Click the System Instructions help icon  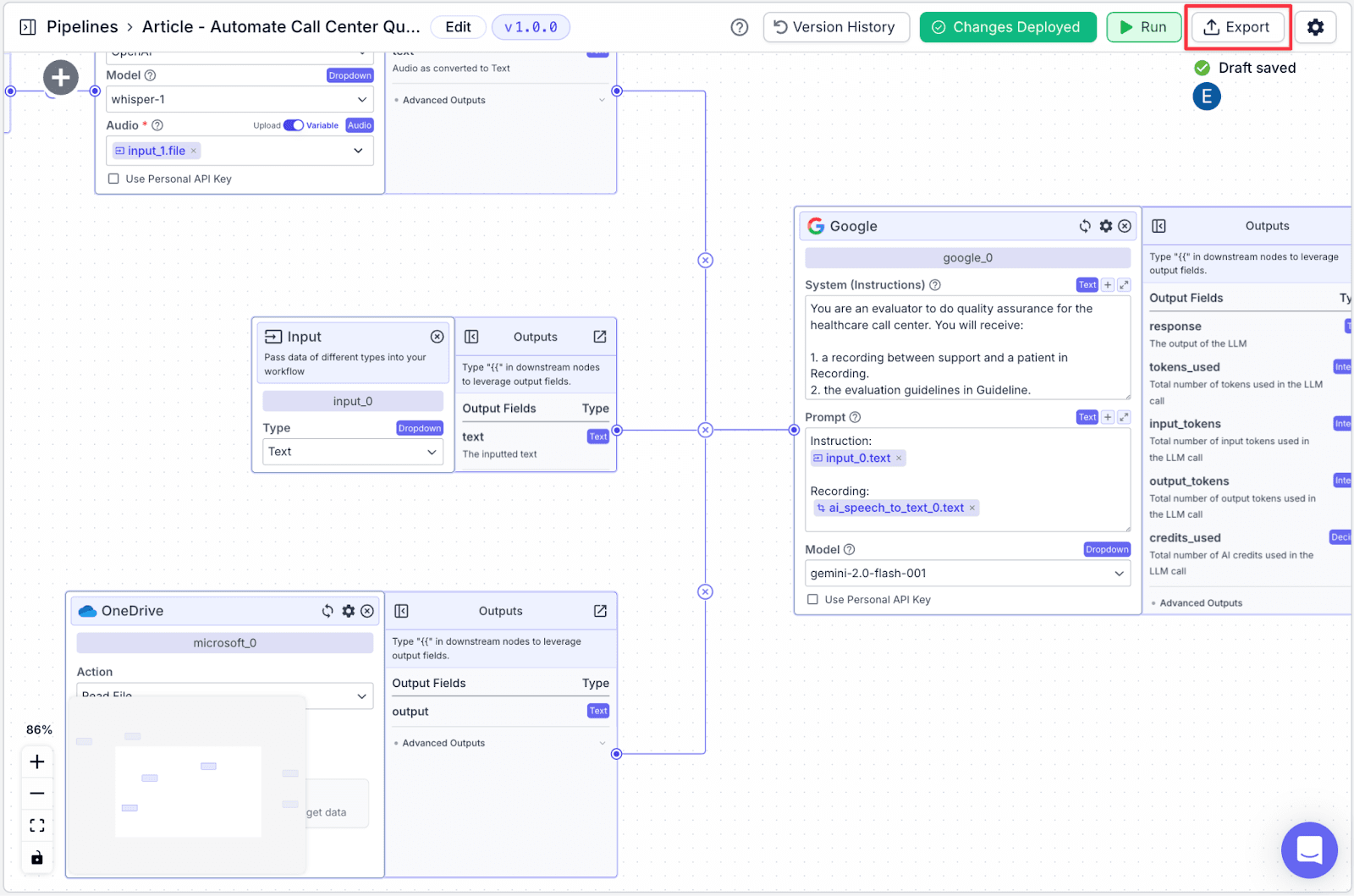click(x=935, y=285)
